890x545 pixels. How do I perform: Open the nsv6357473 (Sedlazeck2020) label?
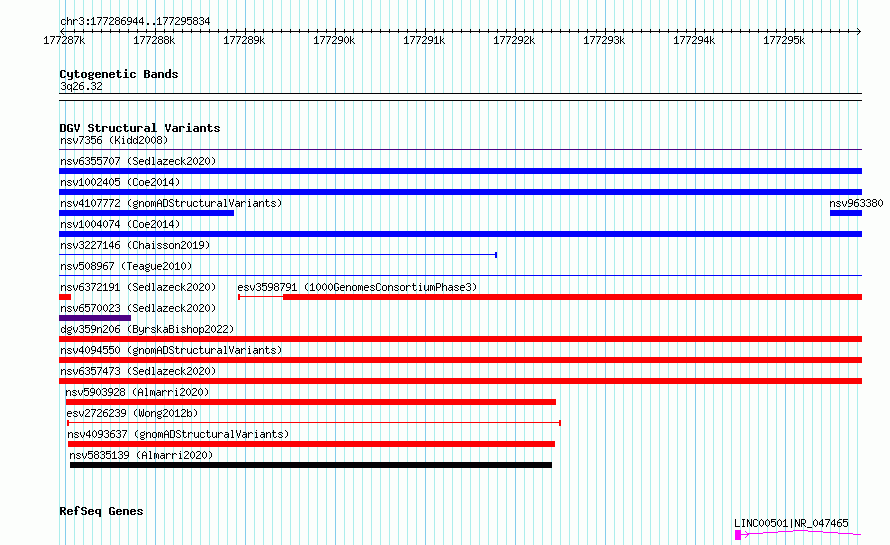138,371
